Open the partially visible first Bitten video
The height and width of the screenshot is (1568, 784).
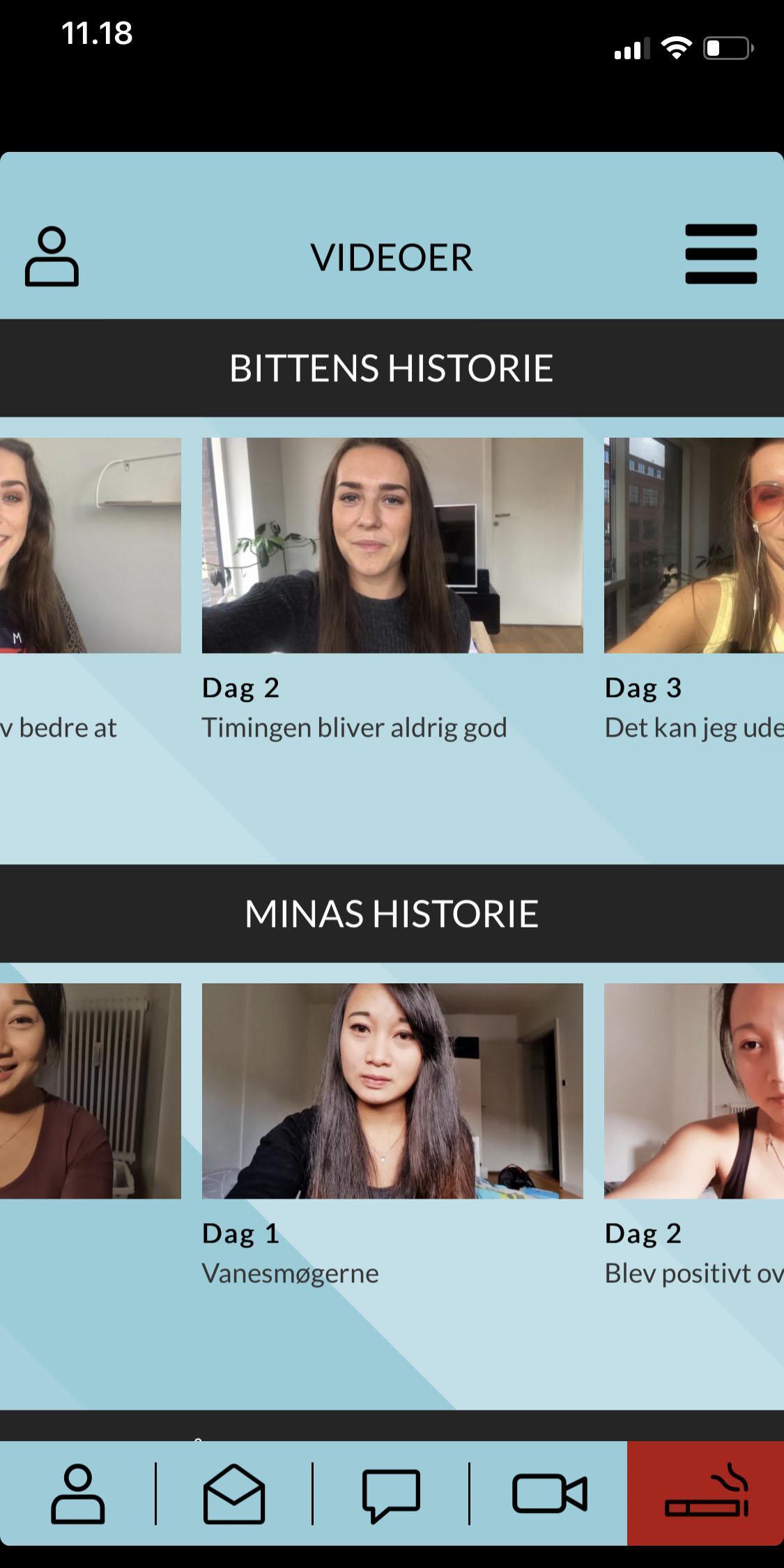[91, 545]
